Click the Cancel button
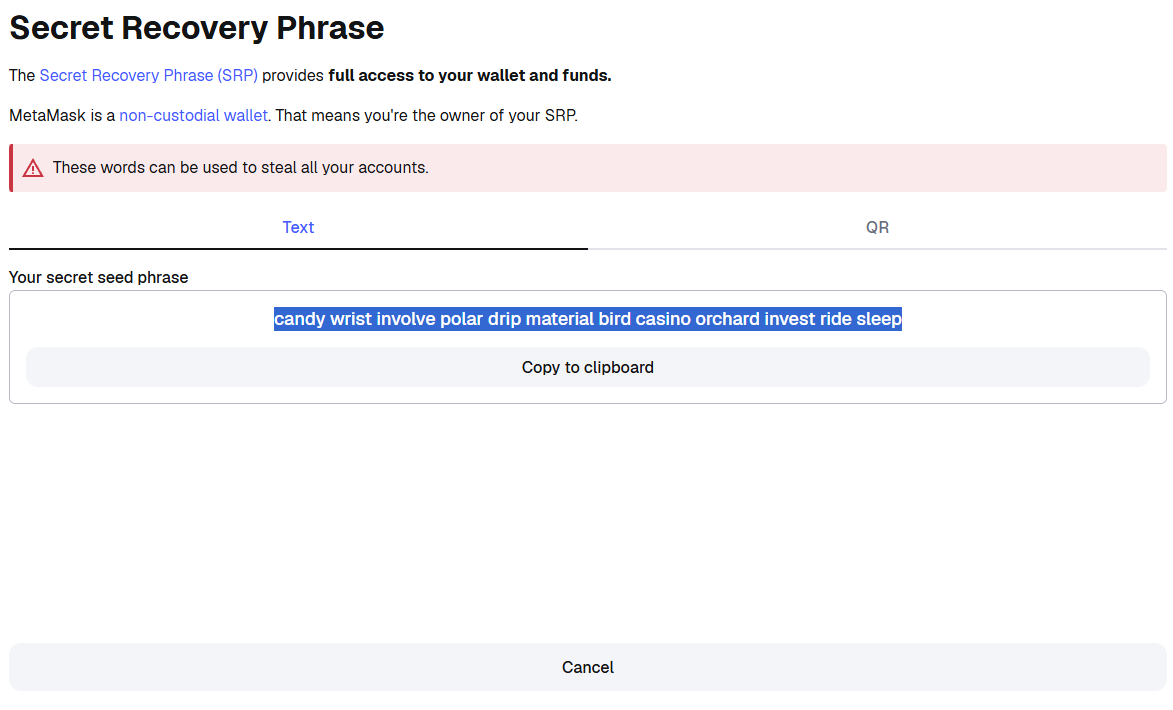 coord(587,667)
